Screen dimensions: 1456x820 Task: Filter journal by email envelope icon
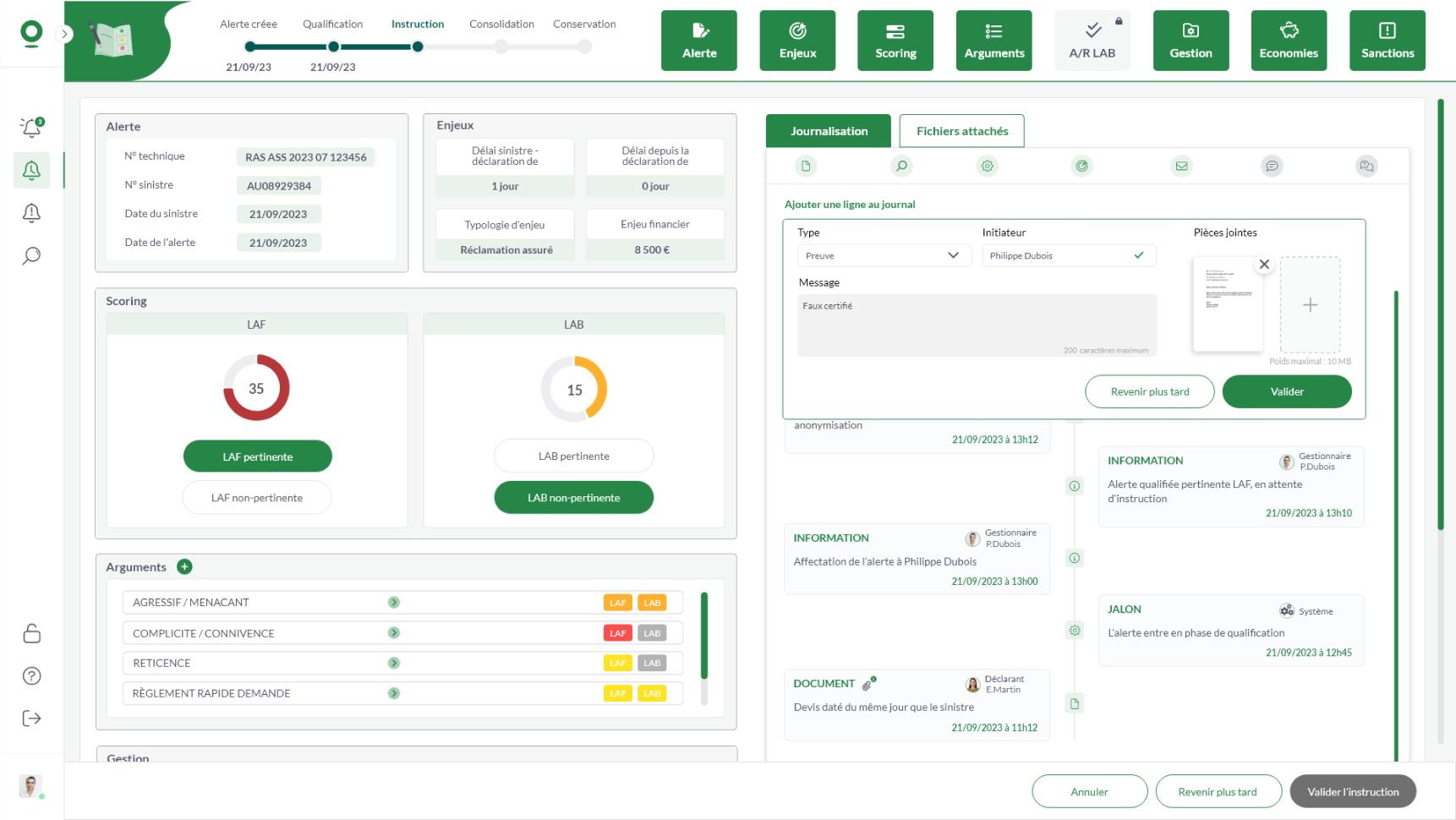click(1181, 166)
